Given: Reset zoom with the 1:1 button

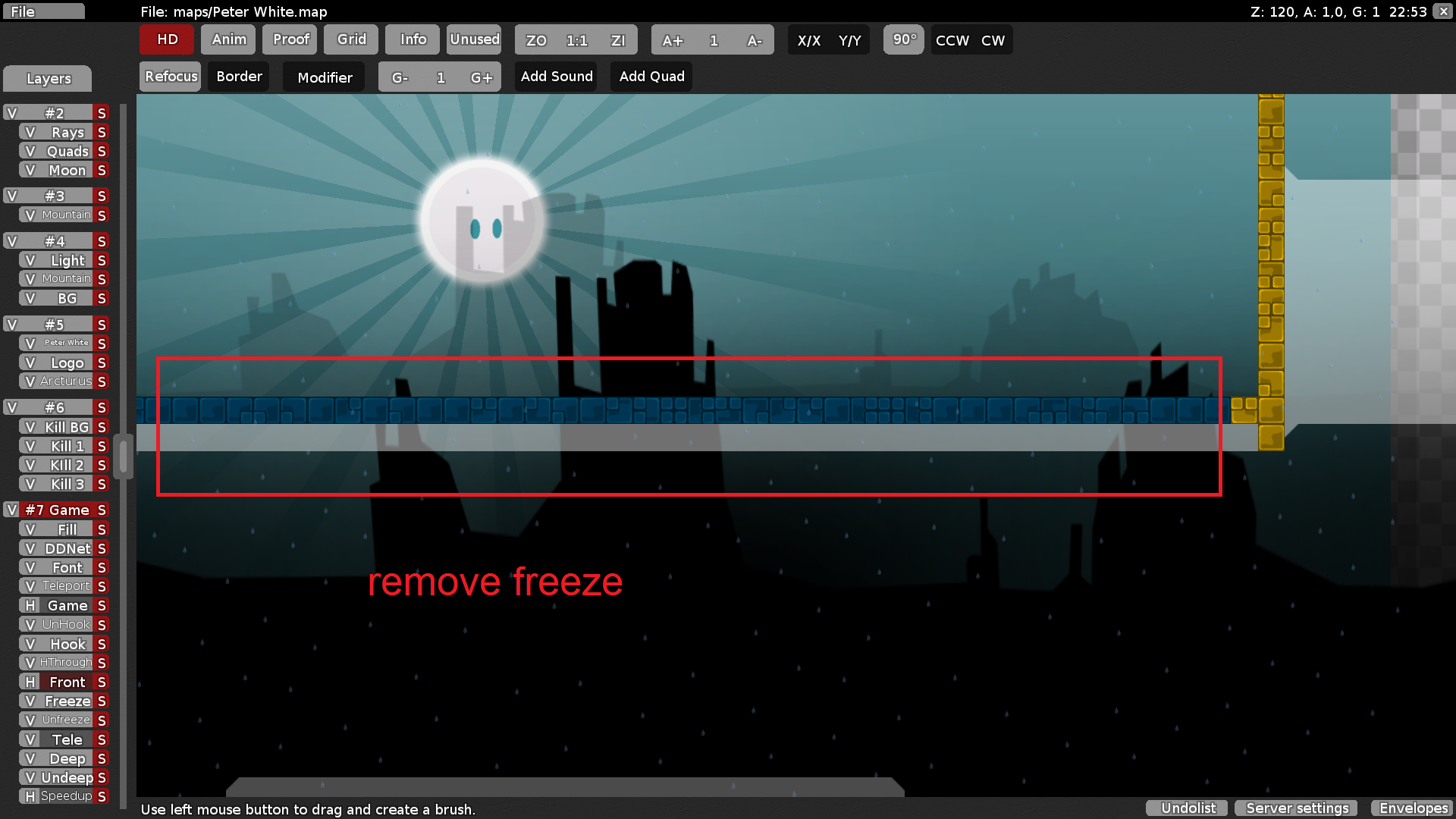Looking at the screenshot, I should (576, 40).
